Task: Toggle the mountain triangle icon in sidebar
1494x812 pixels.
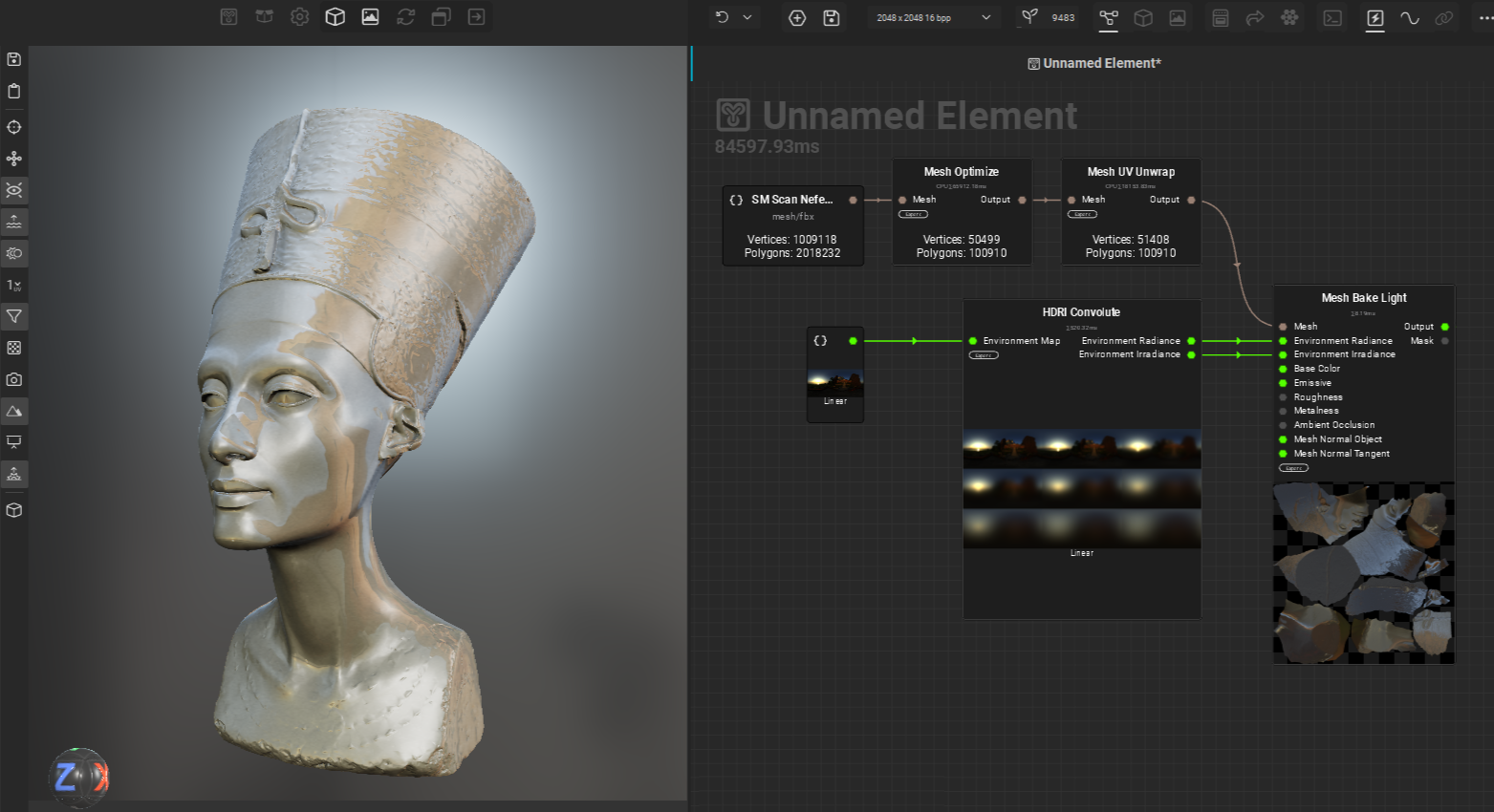Action: pyautogui.click(x=14, y=411)
